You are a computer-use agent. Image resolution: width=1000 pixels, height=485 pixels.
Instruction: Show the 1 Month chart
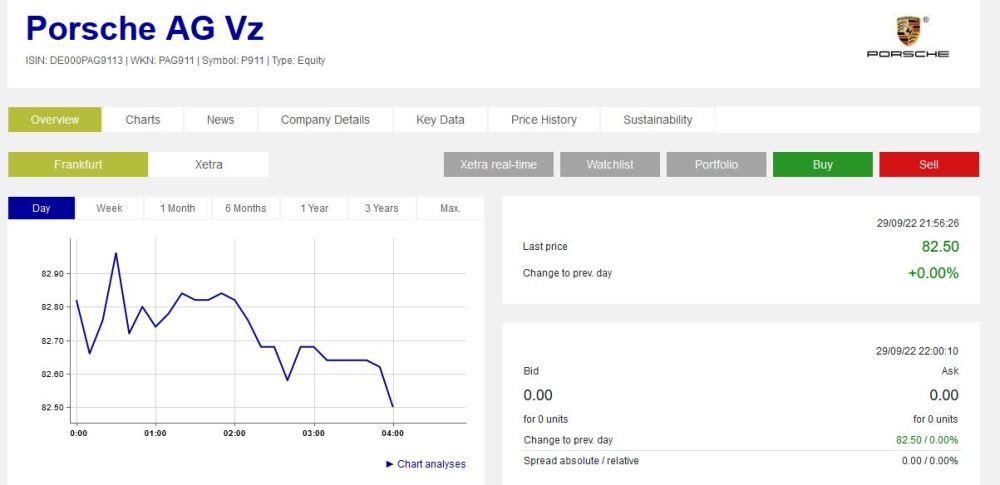click(177, 208)
